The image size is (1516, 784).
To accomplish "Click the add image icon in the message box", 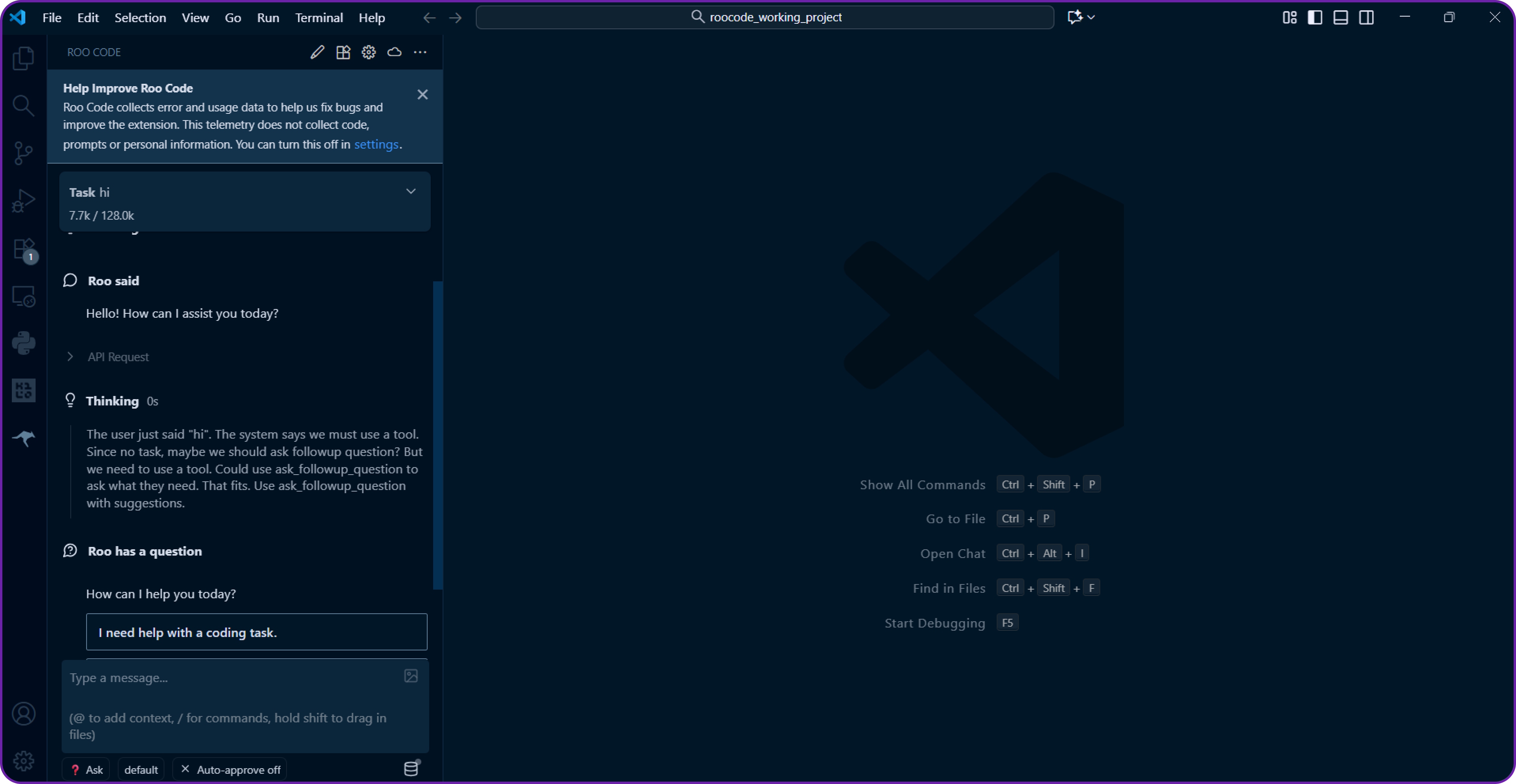I will (x=411, y=676).
